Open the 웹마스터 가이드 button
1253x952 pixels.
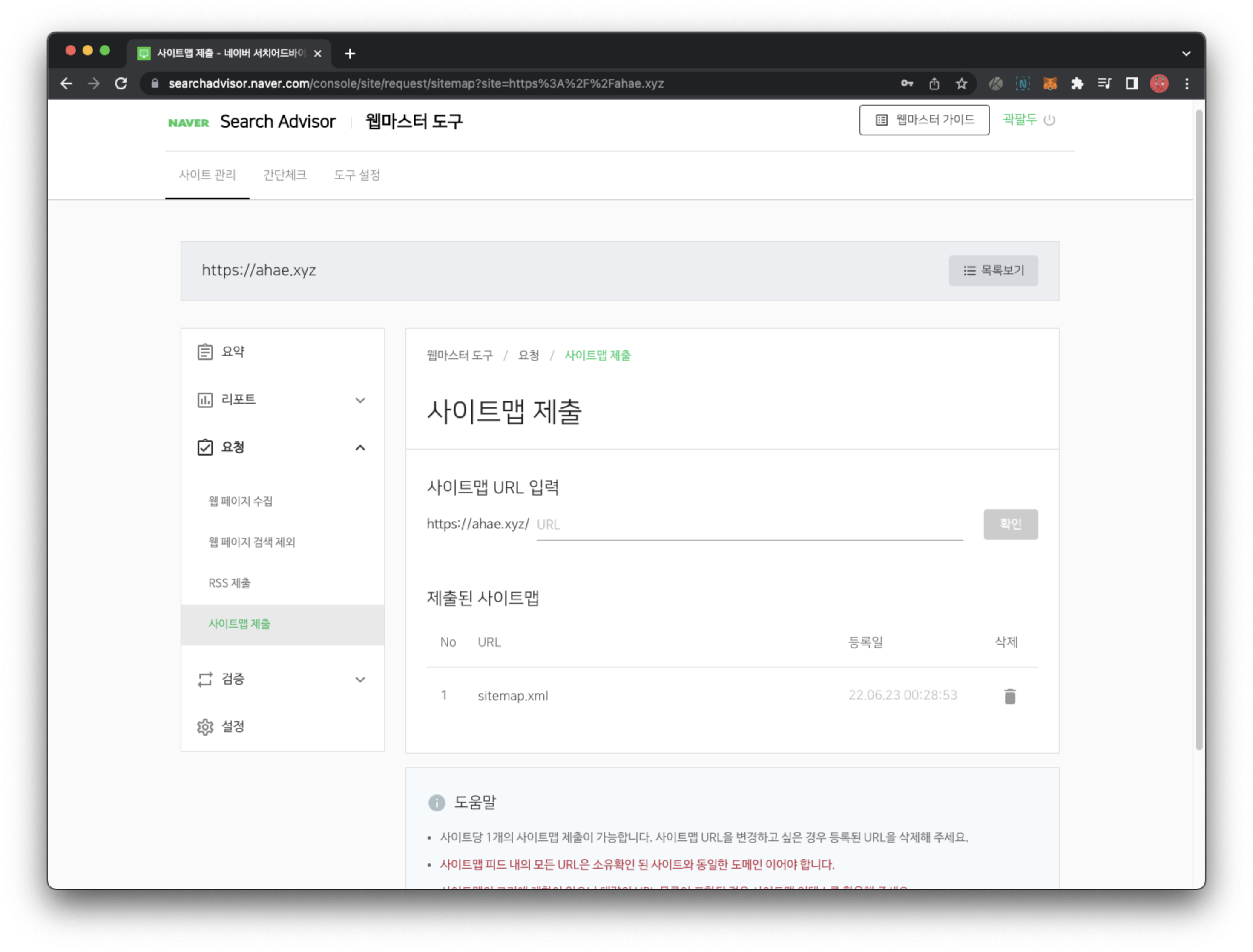tap(924, 120)
